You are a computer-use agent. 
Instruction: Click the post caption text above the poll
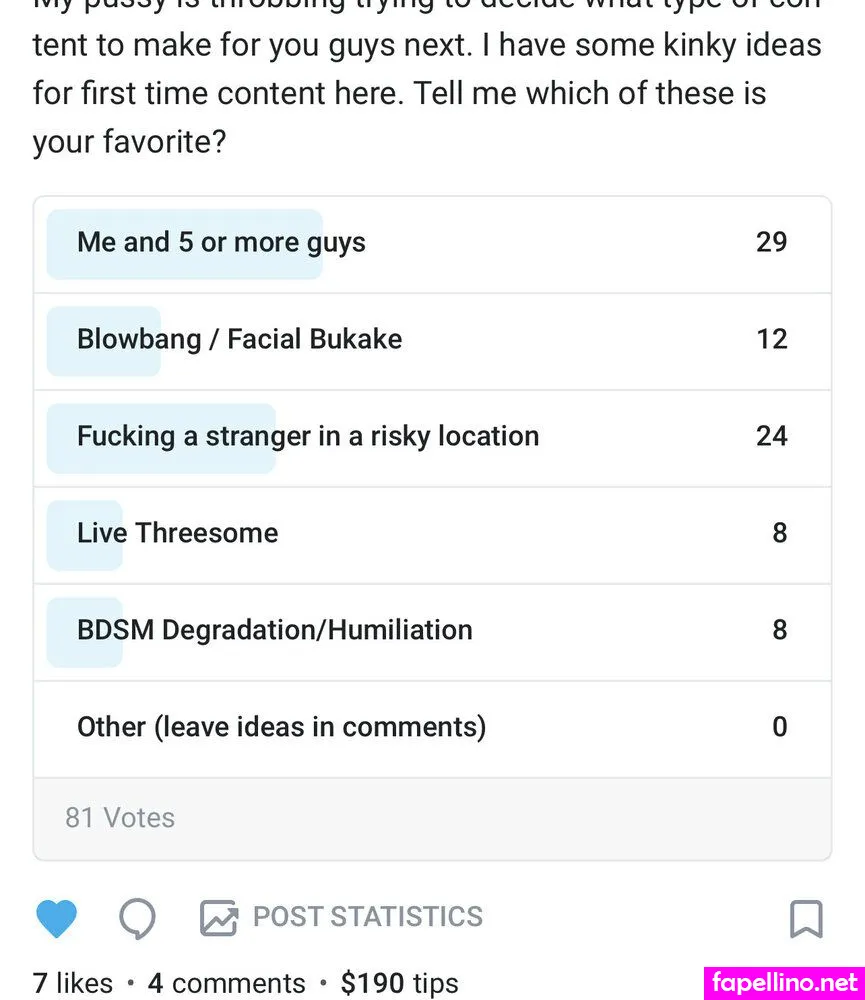400,95
